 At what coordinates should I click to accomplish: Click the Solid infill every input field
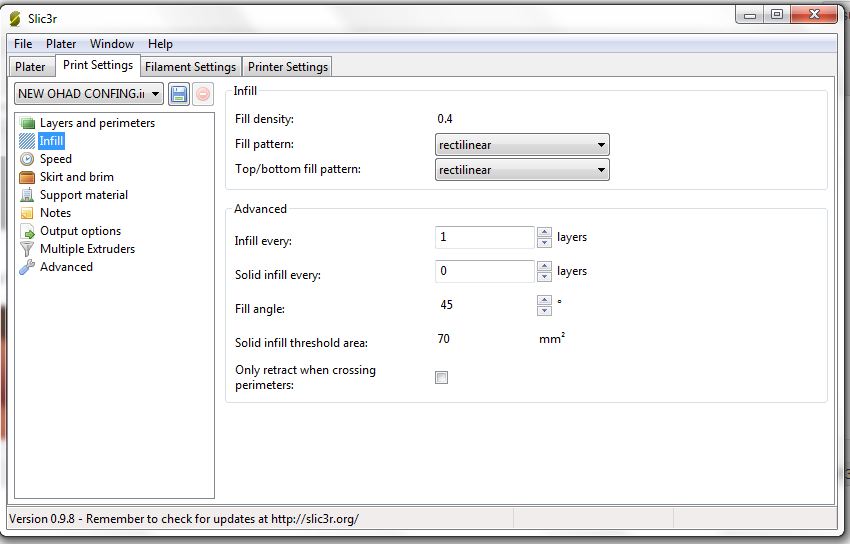pyautogui.click(x=485, y=271)
